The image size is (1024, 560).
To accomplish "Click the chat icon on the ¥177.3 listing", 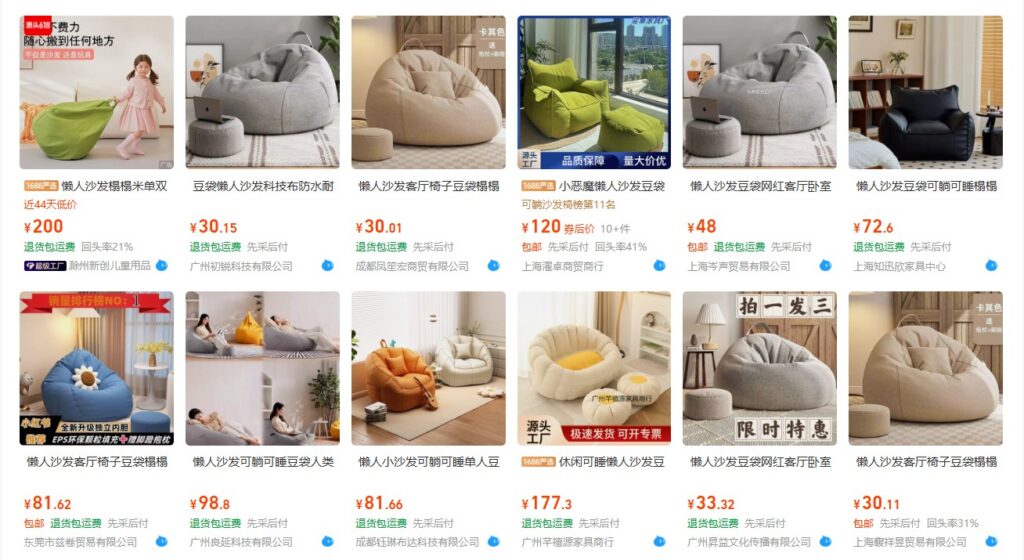I will click(x=660, y=542).
